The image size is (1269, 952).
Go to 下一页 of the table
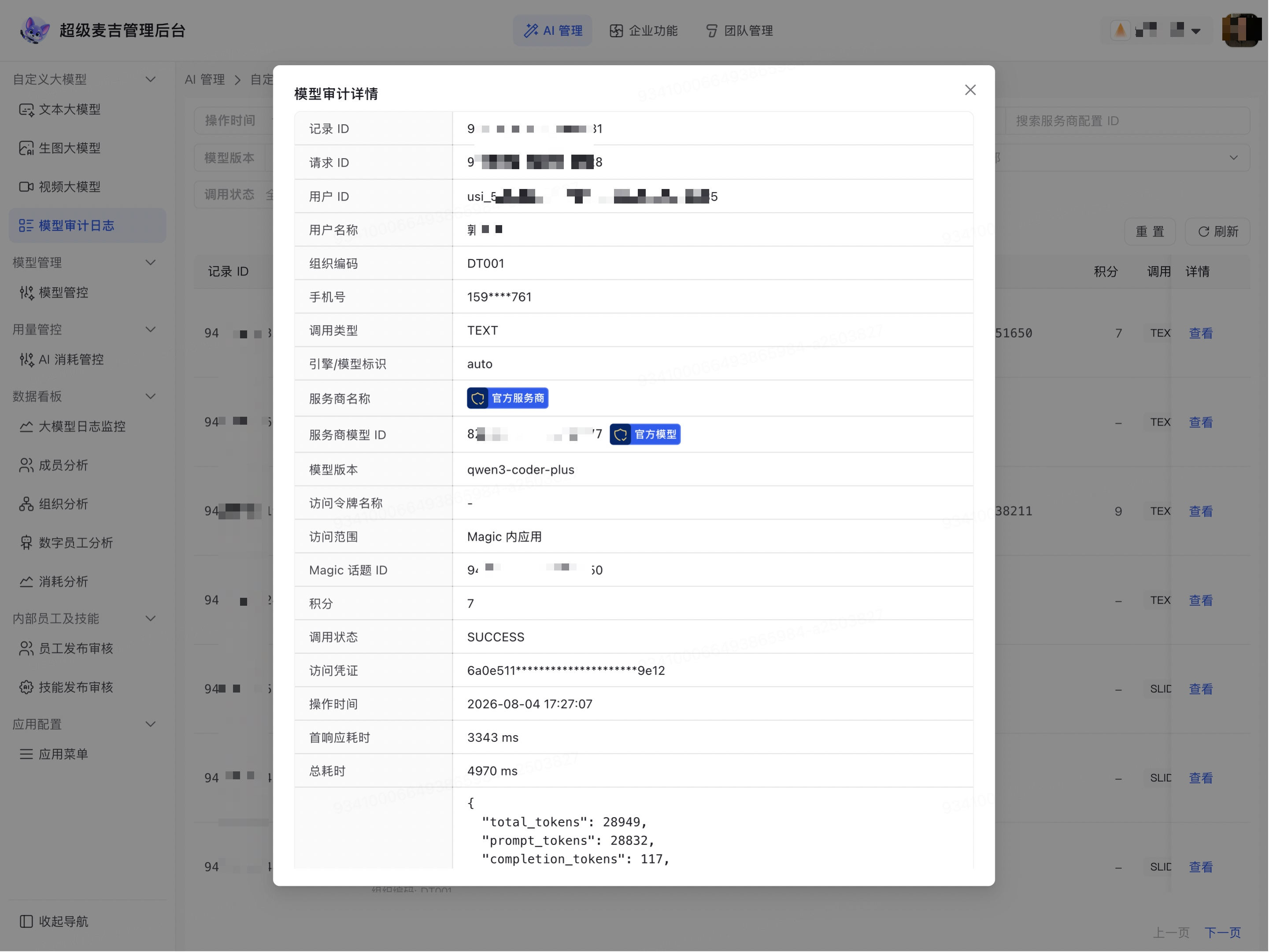pos(1223,933)
